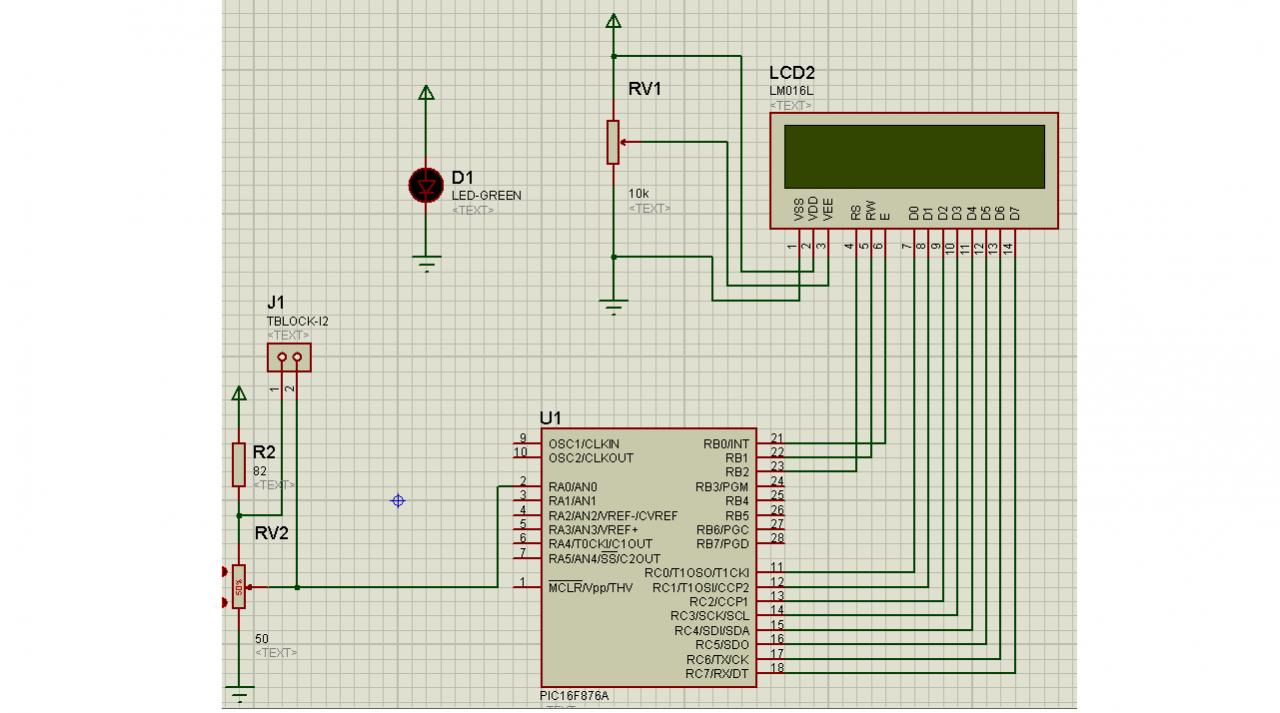Click the power terminal above R2
Image resolution: width=1280 pixels, height=713 pixels.
(238, 392)
